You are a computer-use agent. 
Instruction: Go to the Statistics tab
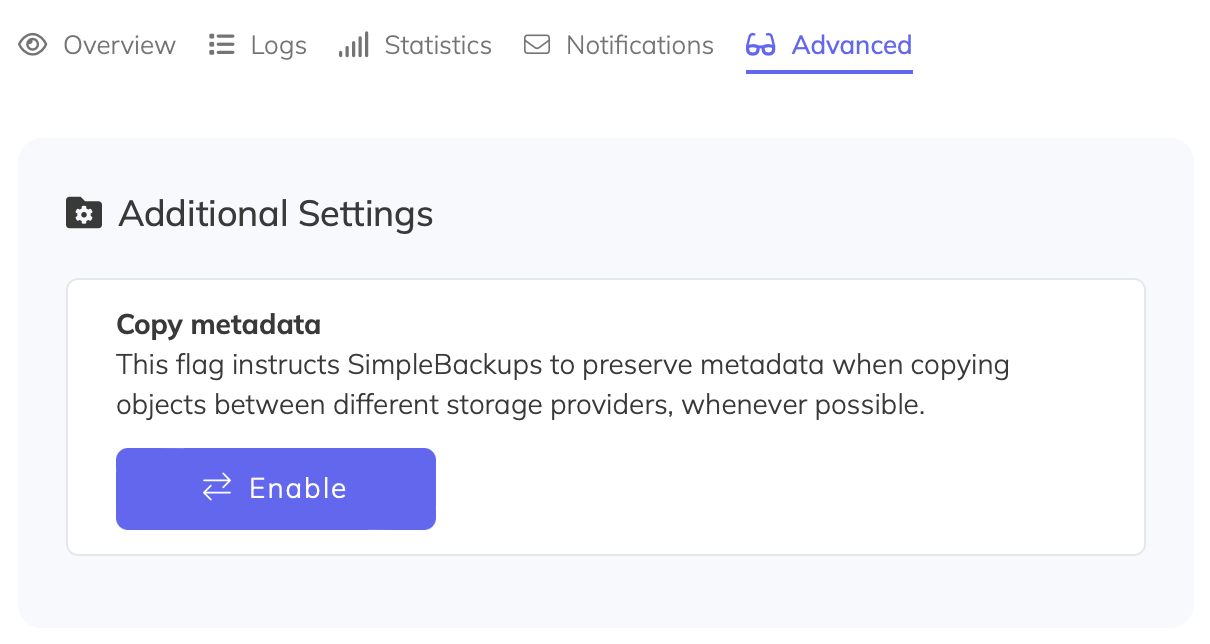pos(437,44)
